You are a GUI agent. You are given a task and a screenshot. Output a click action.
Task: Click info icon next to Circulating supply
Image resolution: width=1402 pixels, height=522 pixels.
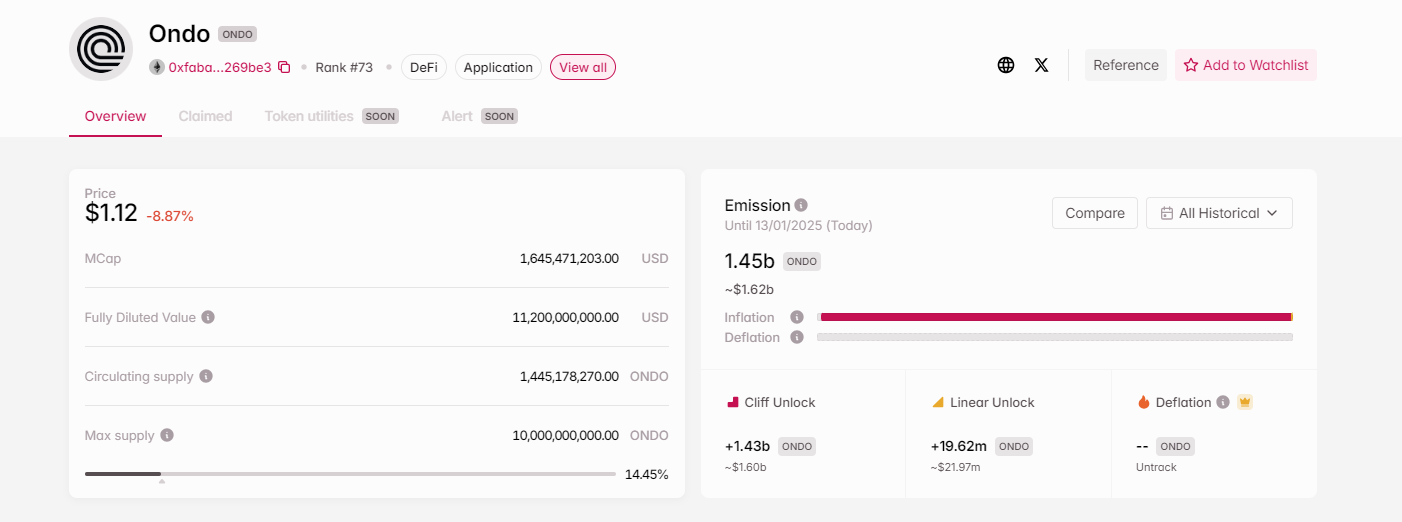pos(206,376)
